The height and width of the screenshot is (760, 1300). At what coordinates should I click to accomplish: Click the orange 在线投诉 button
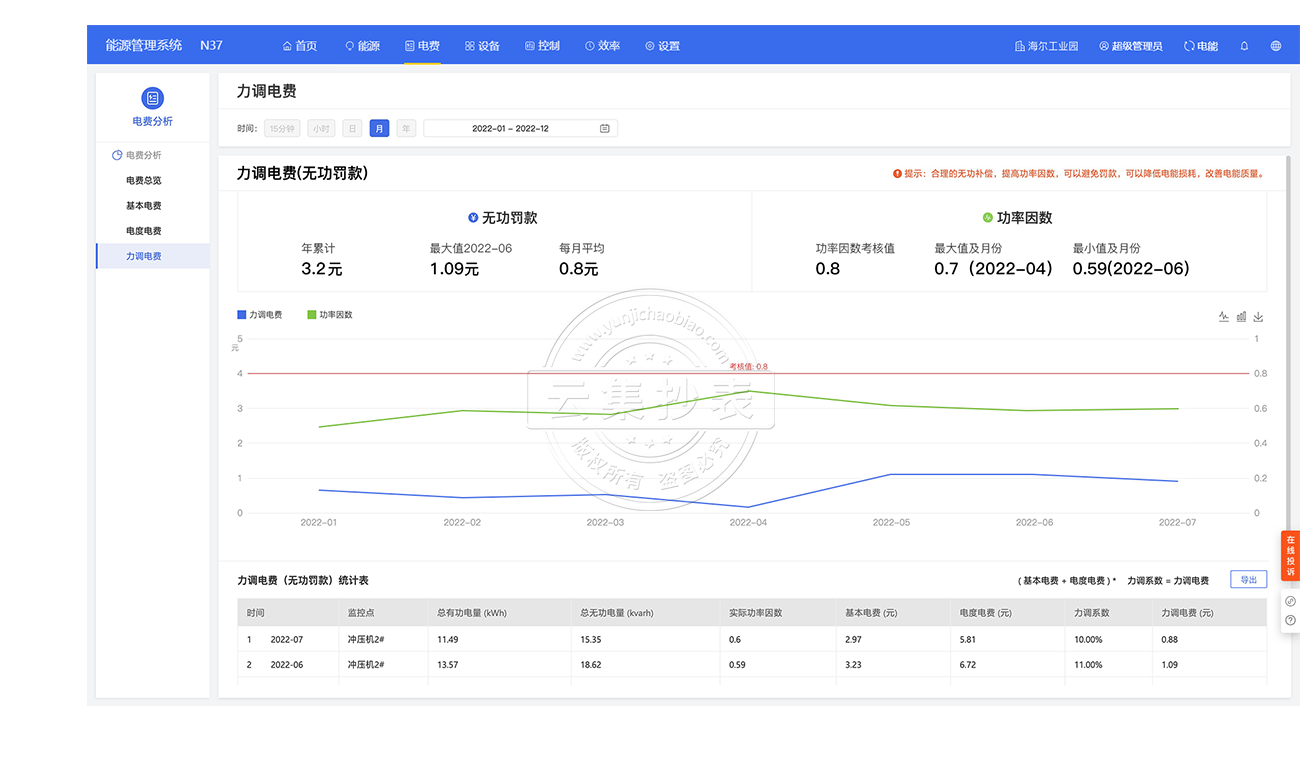(x=1290, y=556)
